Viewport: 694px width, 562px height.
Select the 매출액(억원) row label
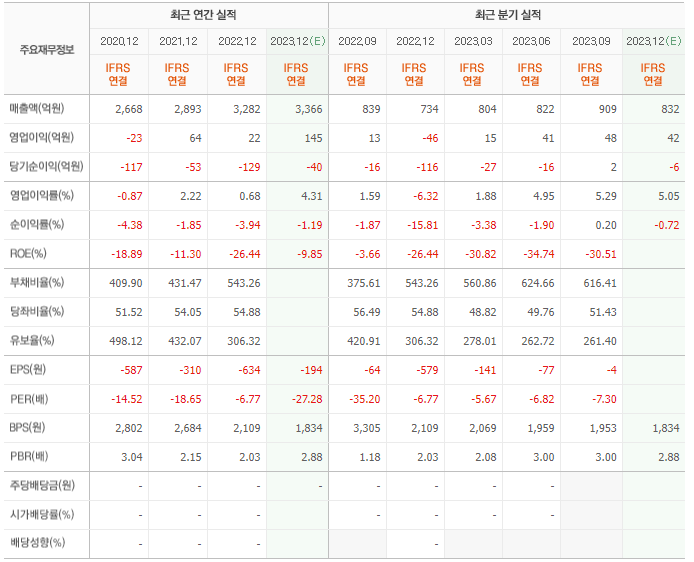pyautogui.click(x=37, y=108)
